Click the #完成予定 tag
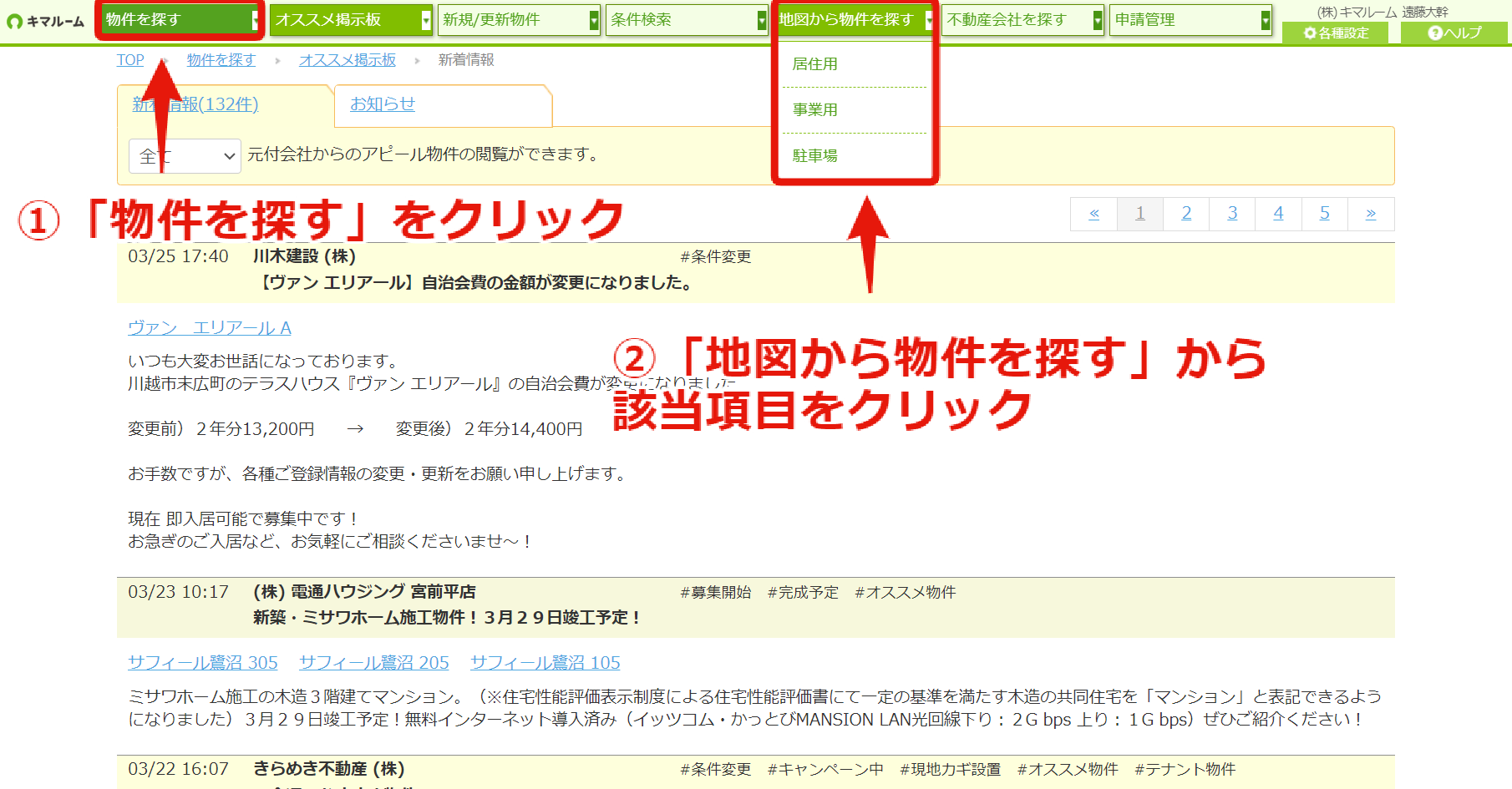 803,593
